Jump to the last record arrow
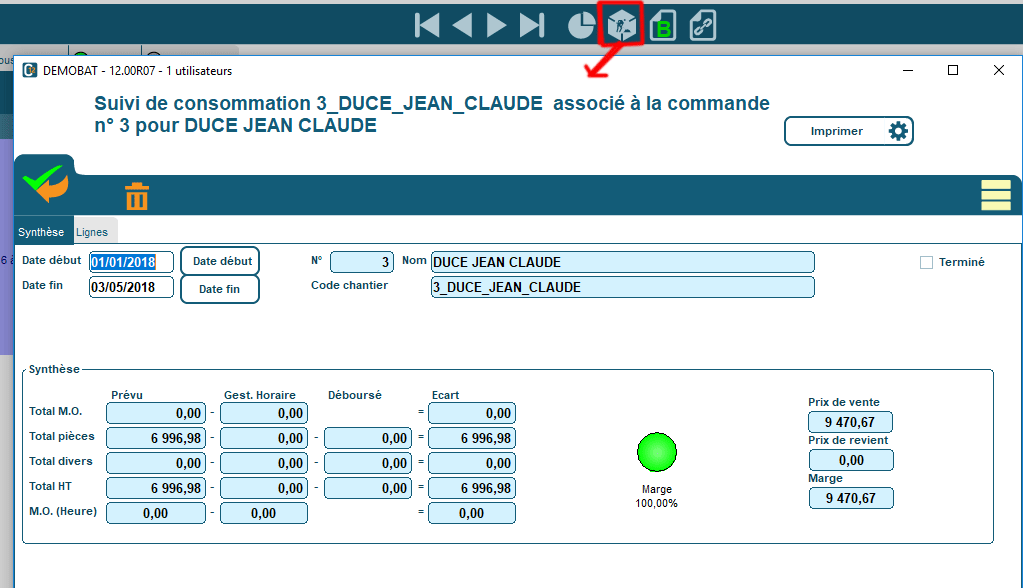Screen dimensions: 1023x588 pyautogui.click(x=532, y=26)
